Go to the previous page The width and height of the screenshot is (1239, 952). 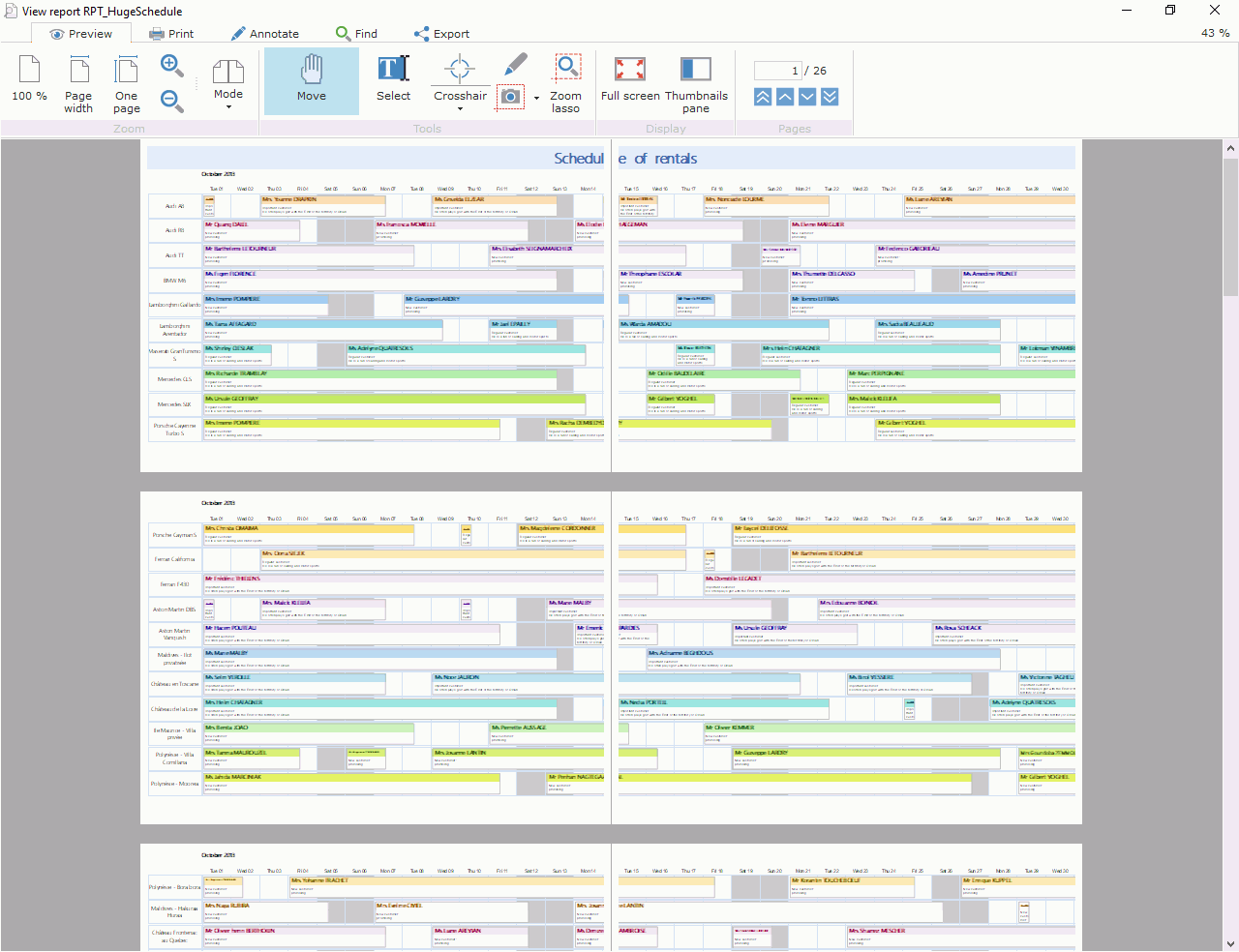[785, 97]
